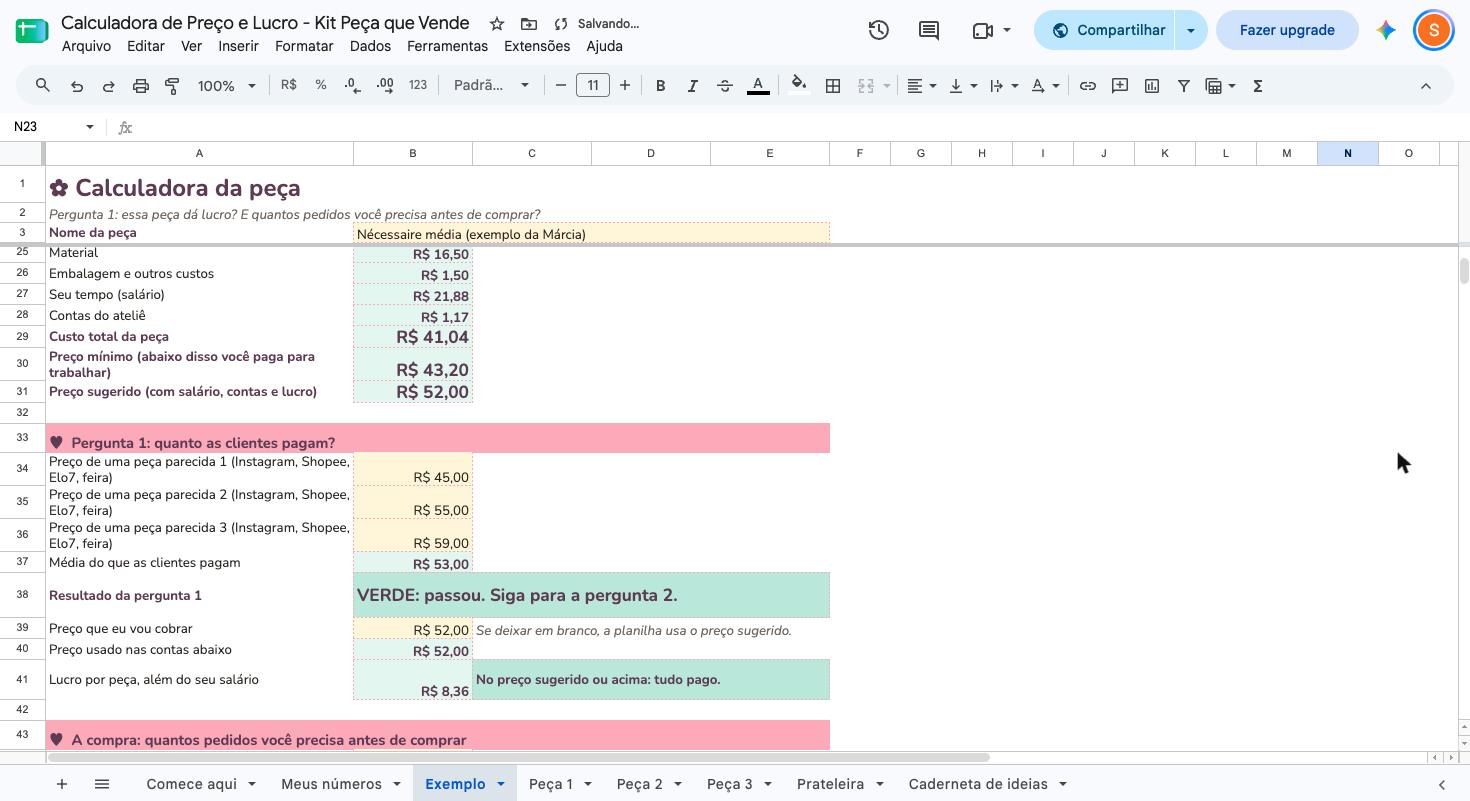The image size is (1470, 801).
Task: Undo the last action
Action: click(x=77, y=86)
